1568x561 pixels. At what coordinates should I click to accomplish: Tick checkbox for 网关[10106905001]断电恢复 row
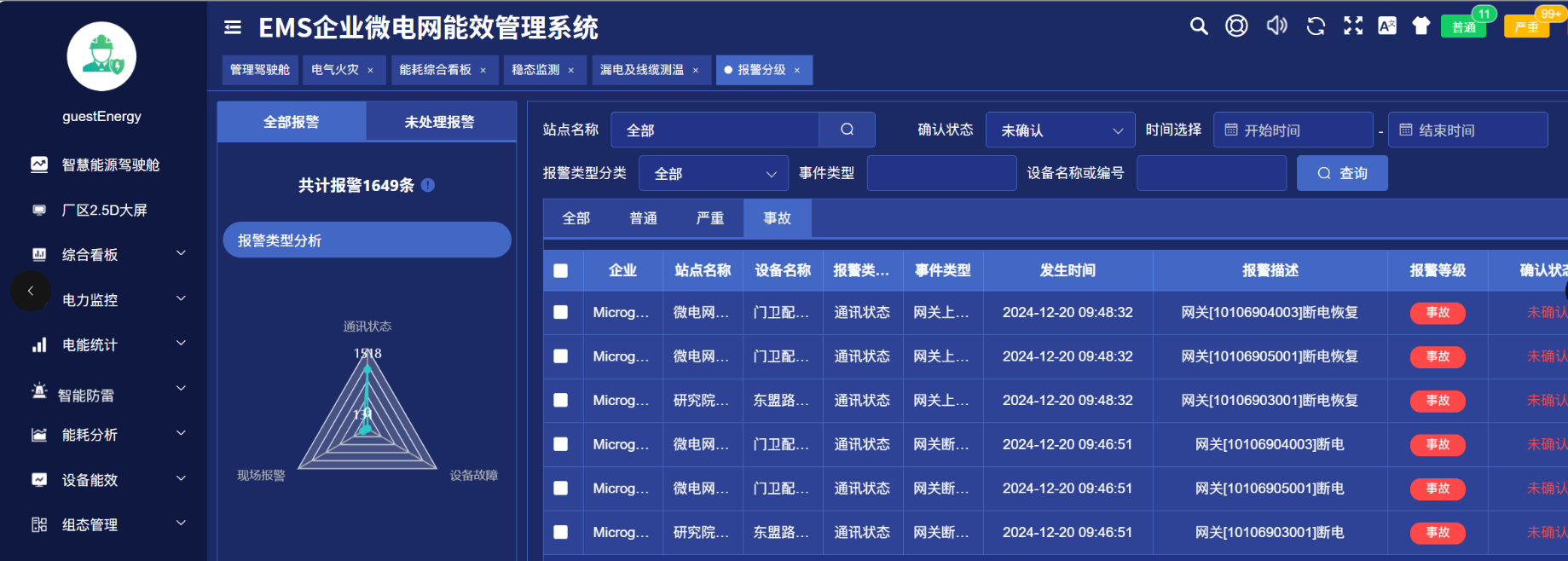pos(560,356)
